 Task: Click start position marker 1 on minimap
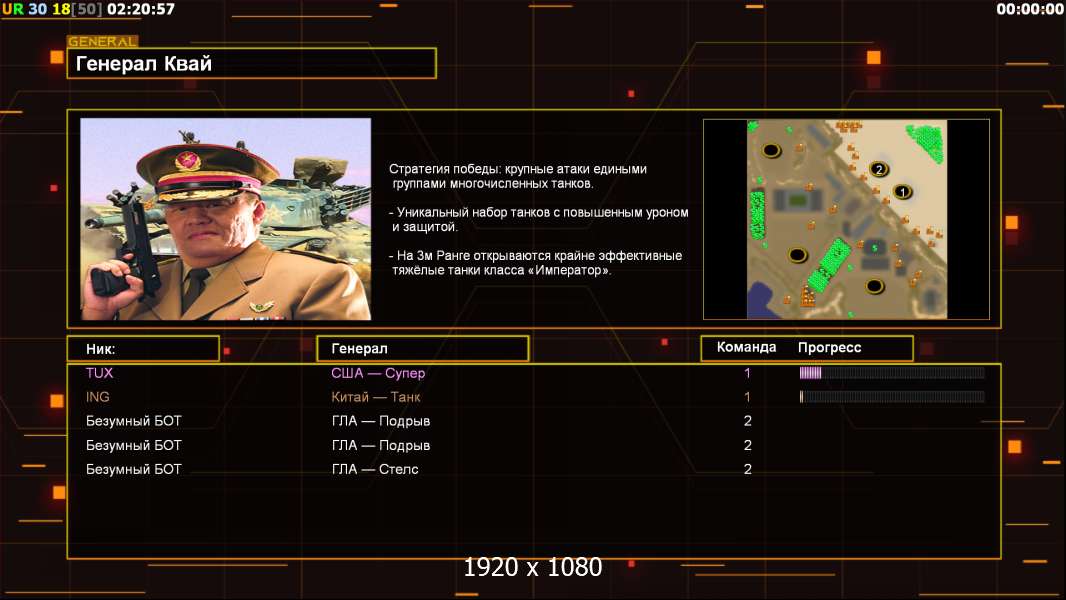[x=902, y=192]
